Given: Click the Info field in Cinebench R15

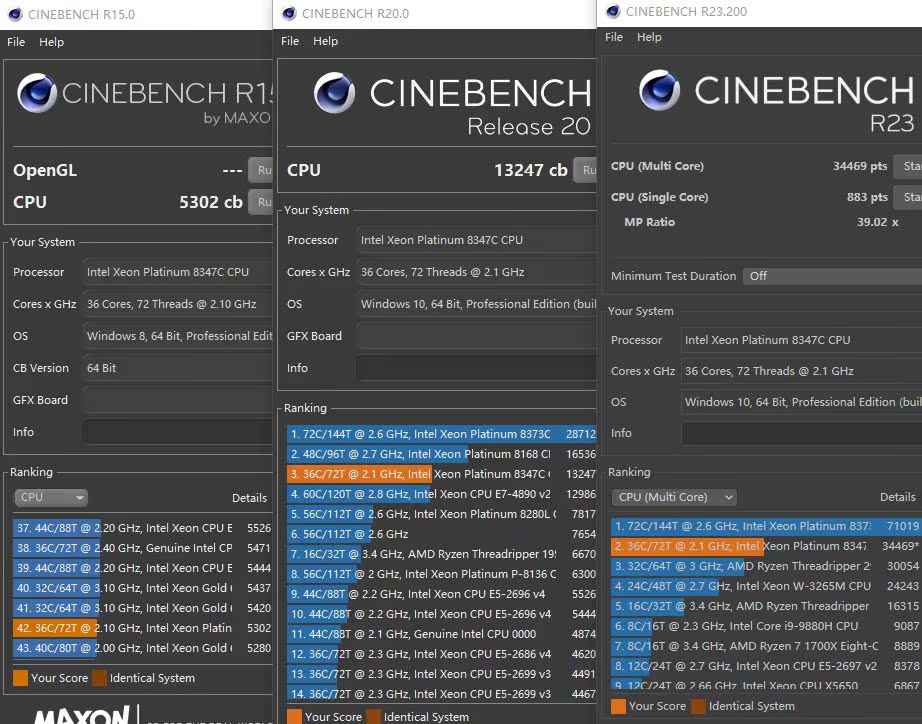Looking at the screenshot, I should (177, 432).
